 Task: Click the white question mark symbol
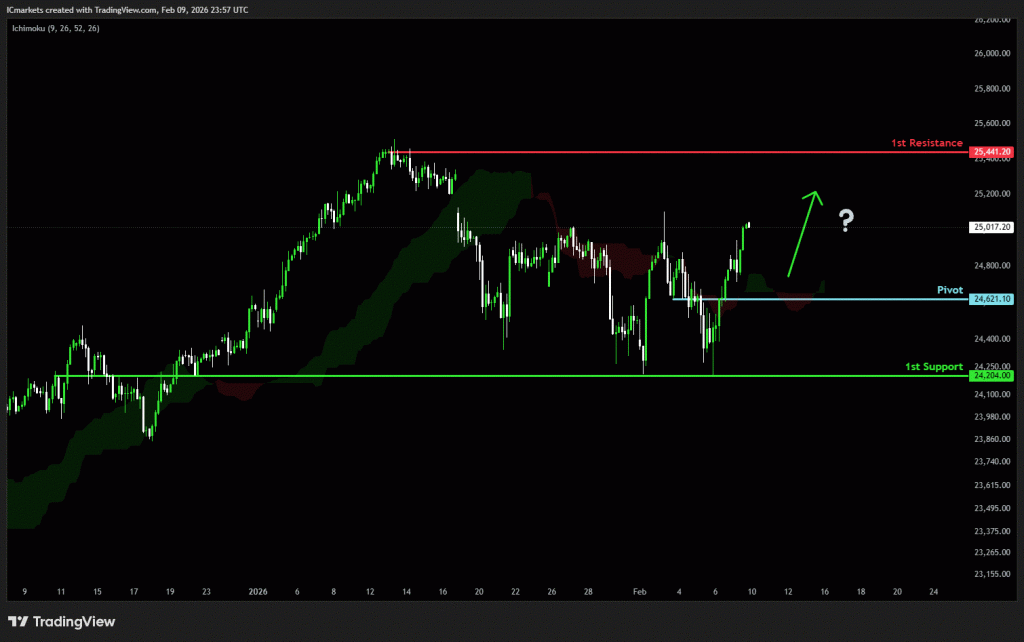[846, 221]
